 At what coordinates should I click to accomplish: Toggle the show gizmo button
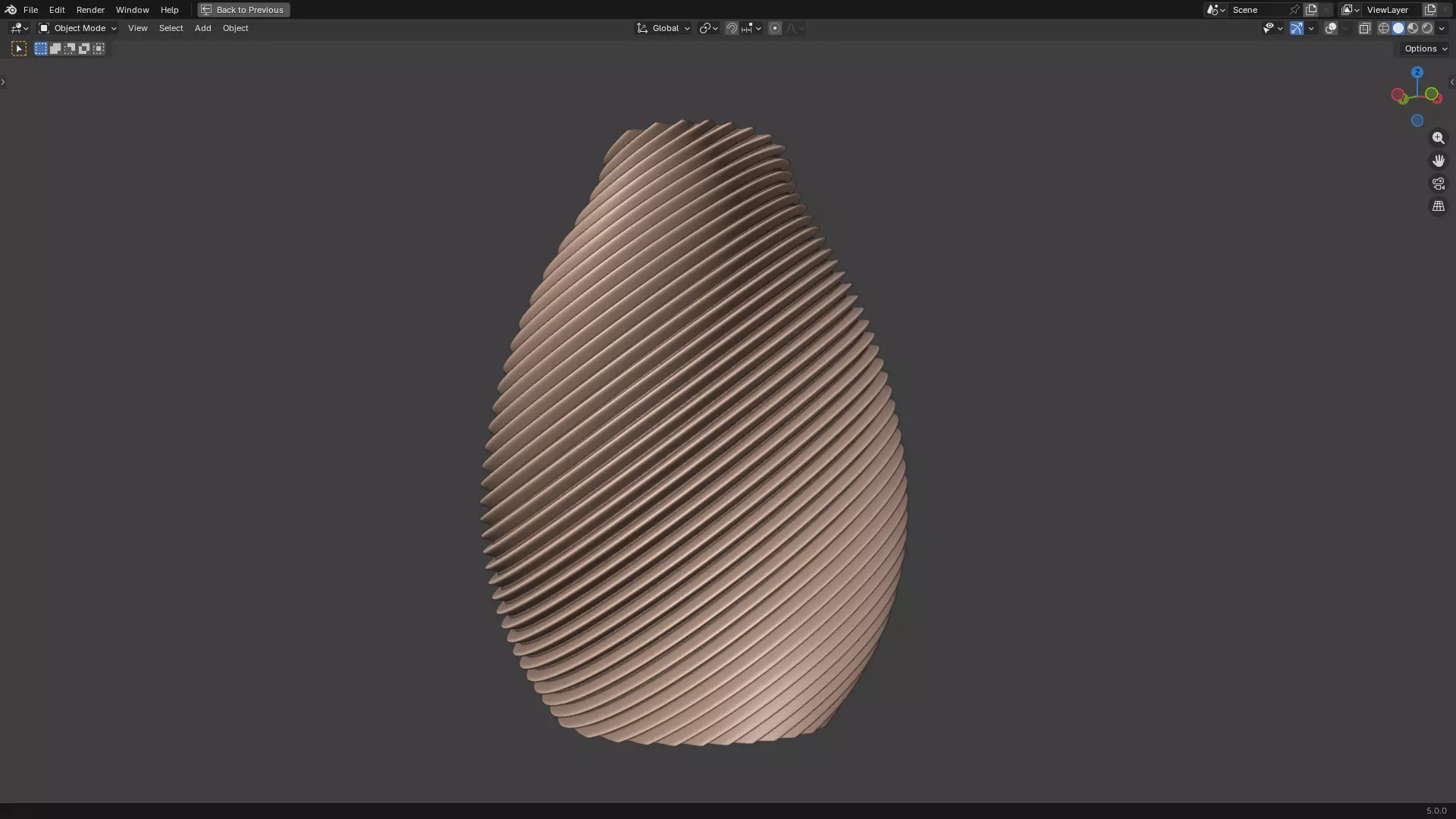(1297, 28)
